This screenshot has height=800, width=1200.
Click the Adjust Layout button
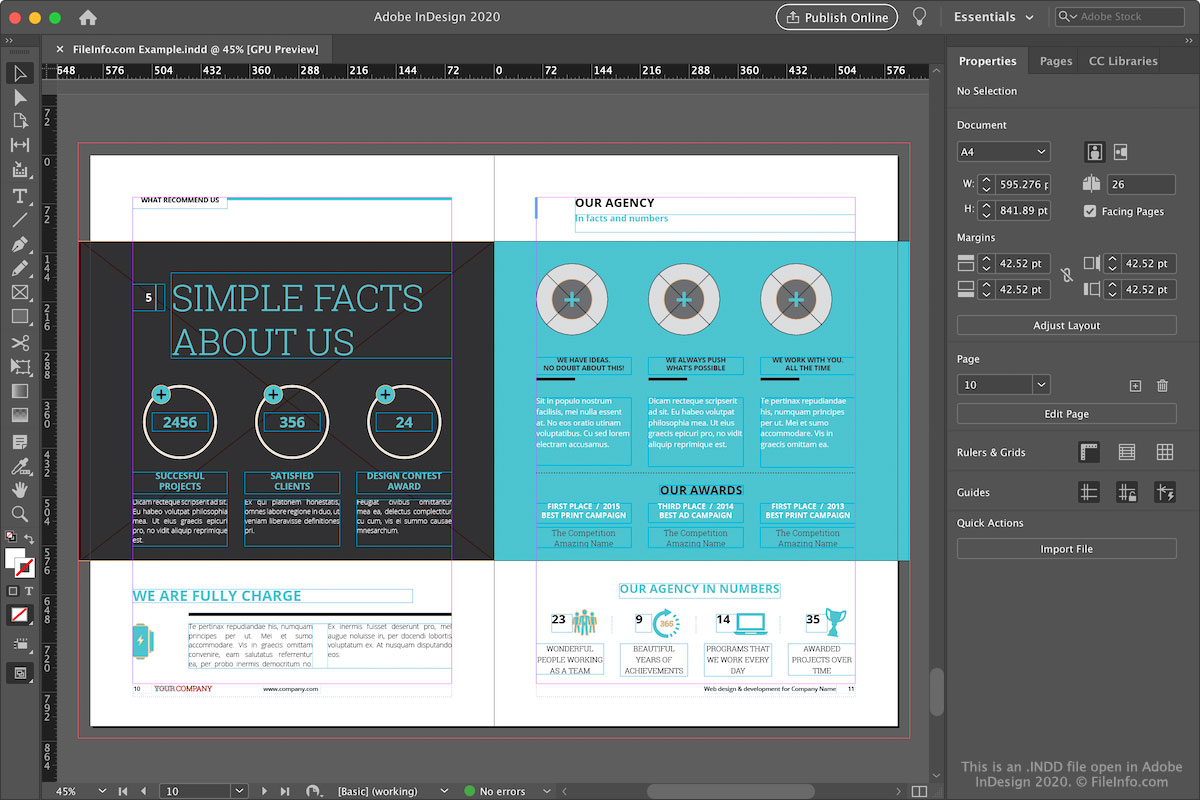[x=1066, y=326]
